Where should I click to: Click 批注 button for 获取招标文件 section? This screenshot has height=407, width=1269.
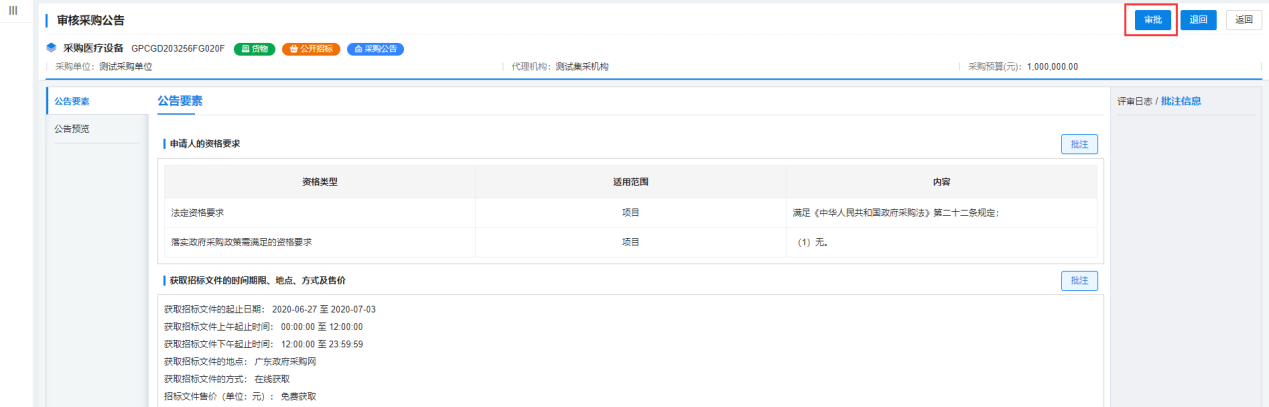(x=1079, y=281)
